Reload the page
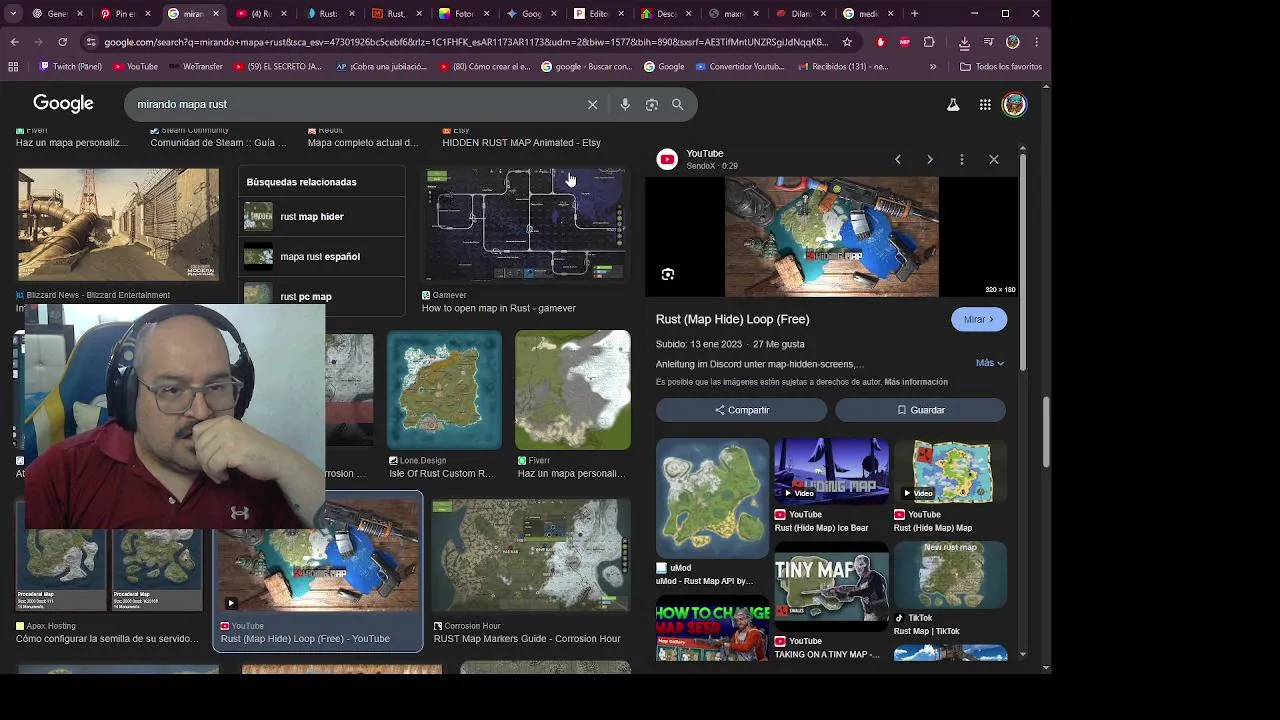The width and height of the screenshot is (1280, 720). 62,42
